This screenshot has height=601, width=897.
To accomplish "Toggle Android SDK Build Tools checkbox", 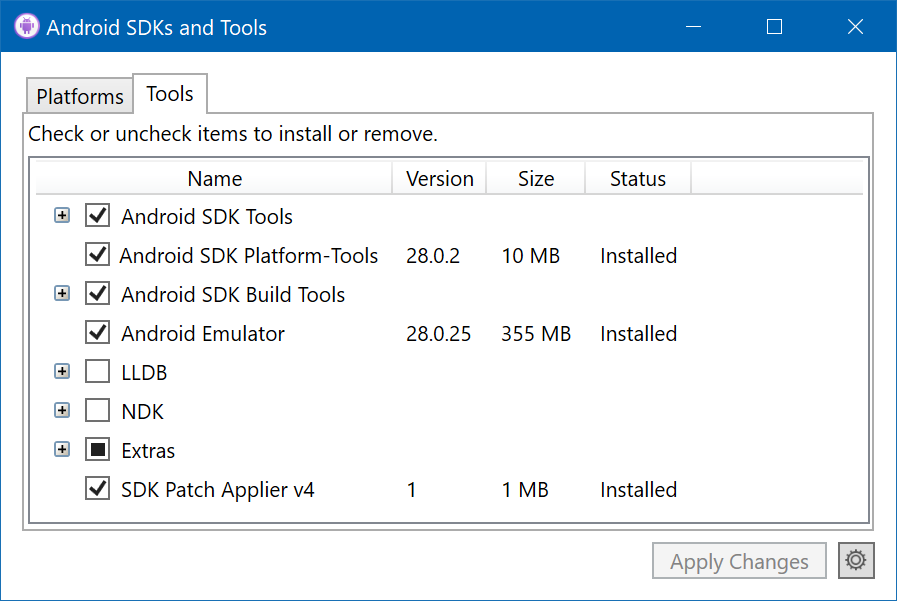I will click(x=97, y=294).
